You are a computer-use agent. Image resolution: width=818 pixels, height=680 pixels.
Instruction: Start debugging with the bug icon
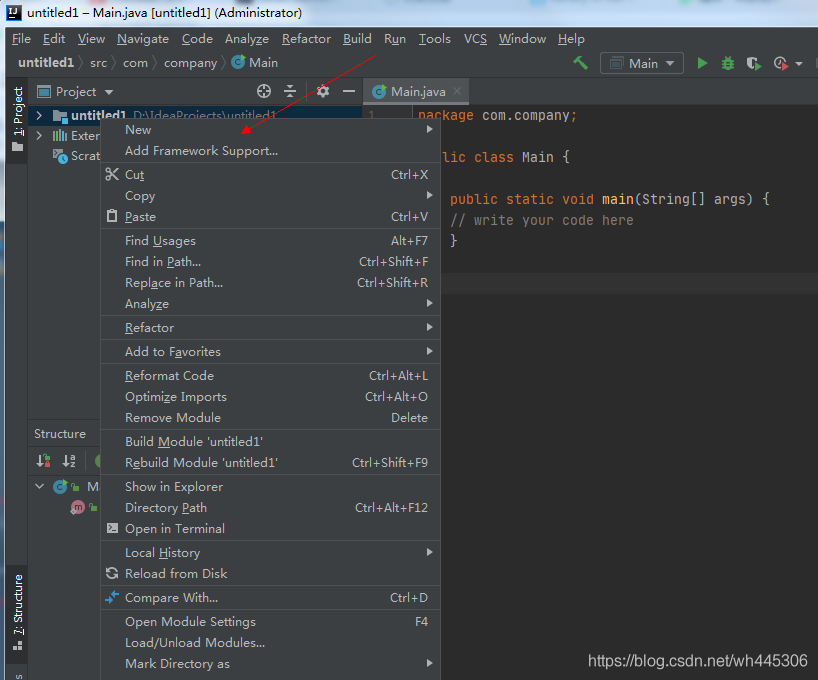coord(728,63)
